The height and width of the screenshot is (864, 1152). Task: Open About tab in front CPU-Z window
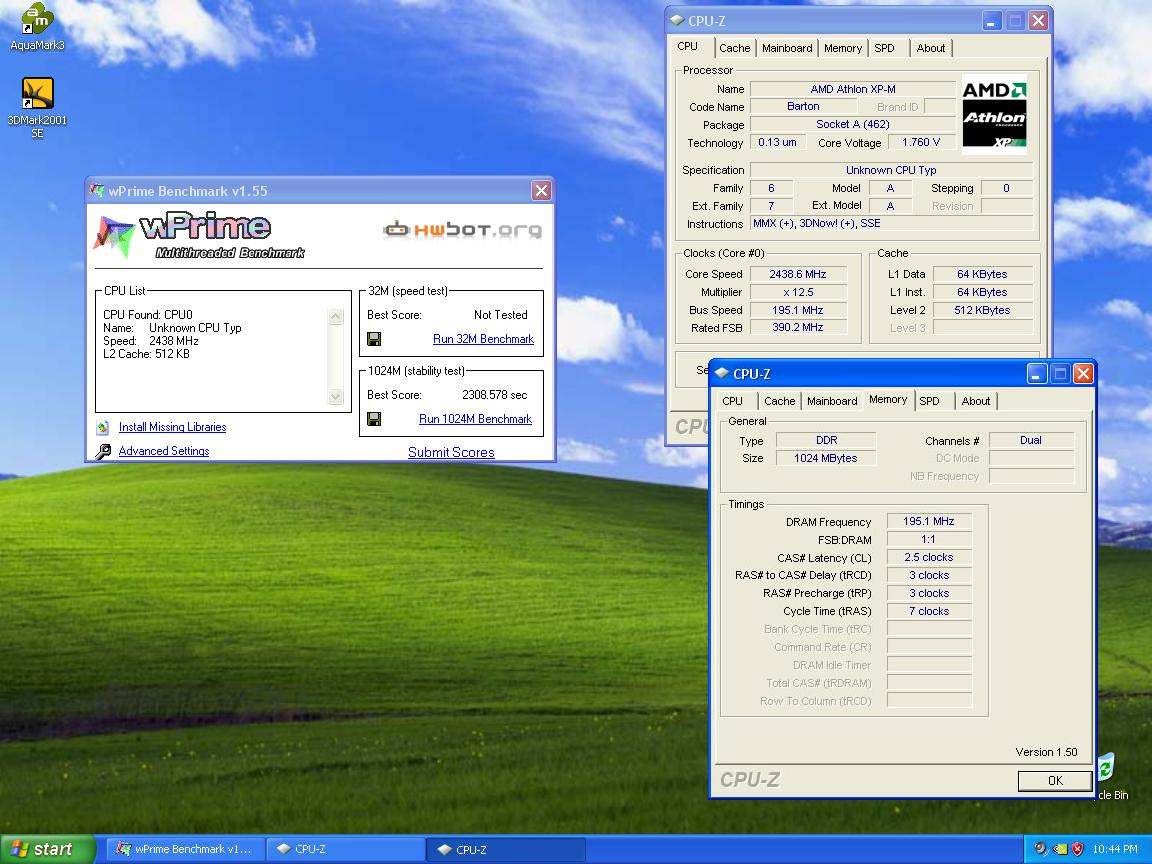(976, 401)
